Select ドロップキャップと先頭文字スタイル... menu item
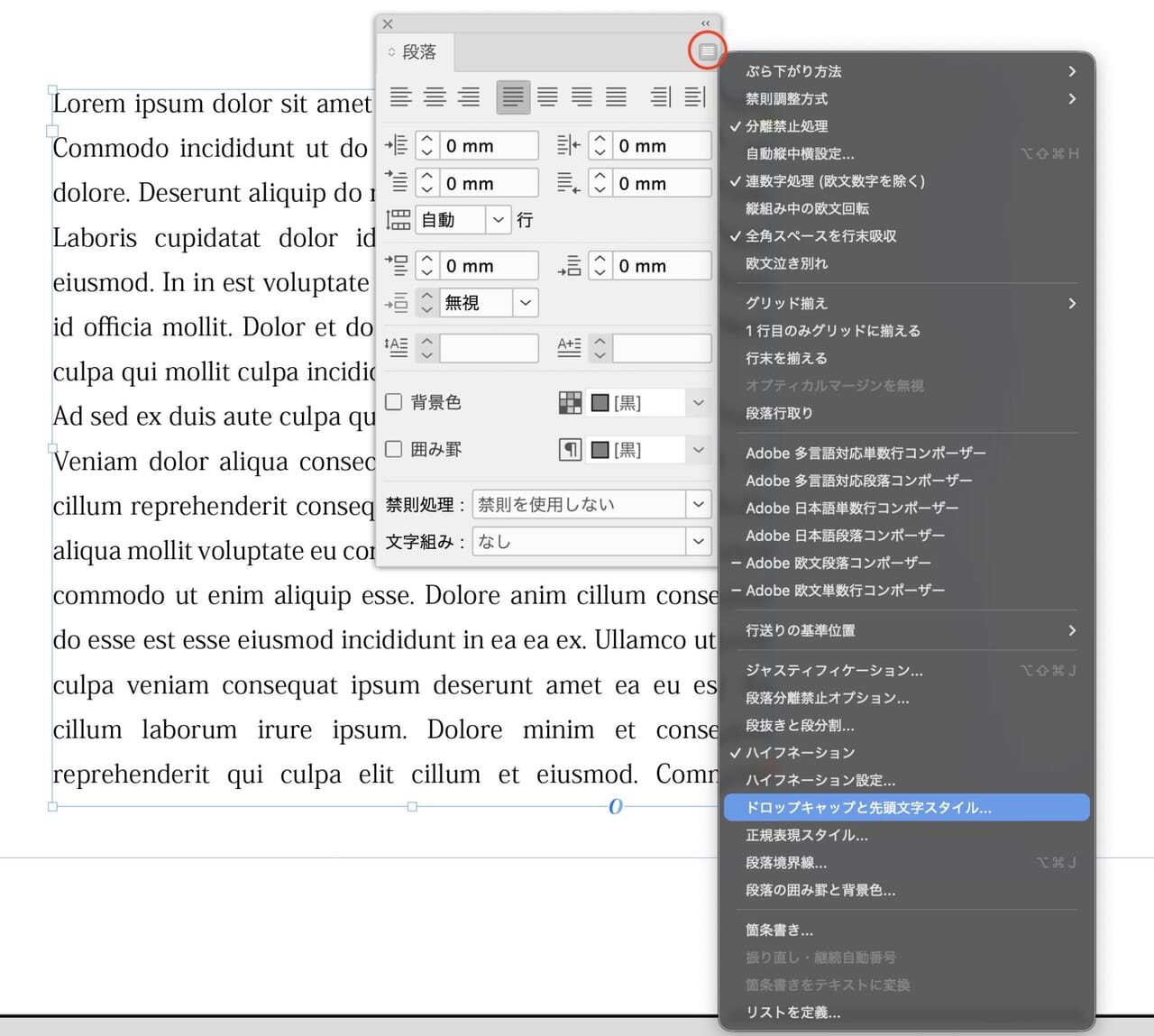The width and height of the screenshot is (1154, 1036). [x=867, y=808]
